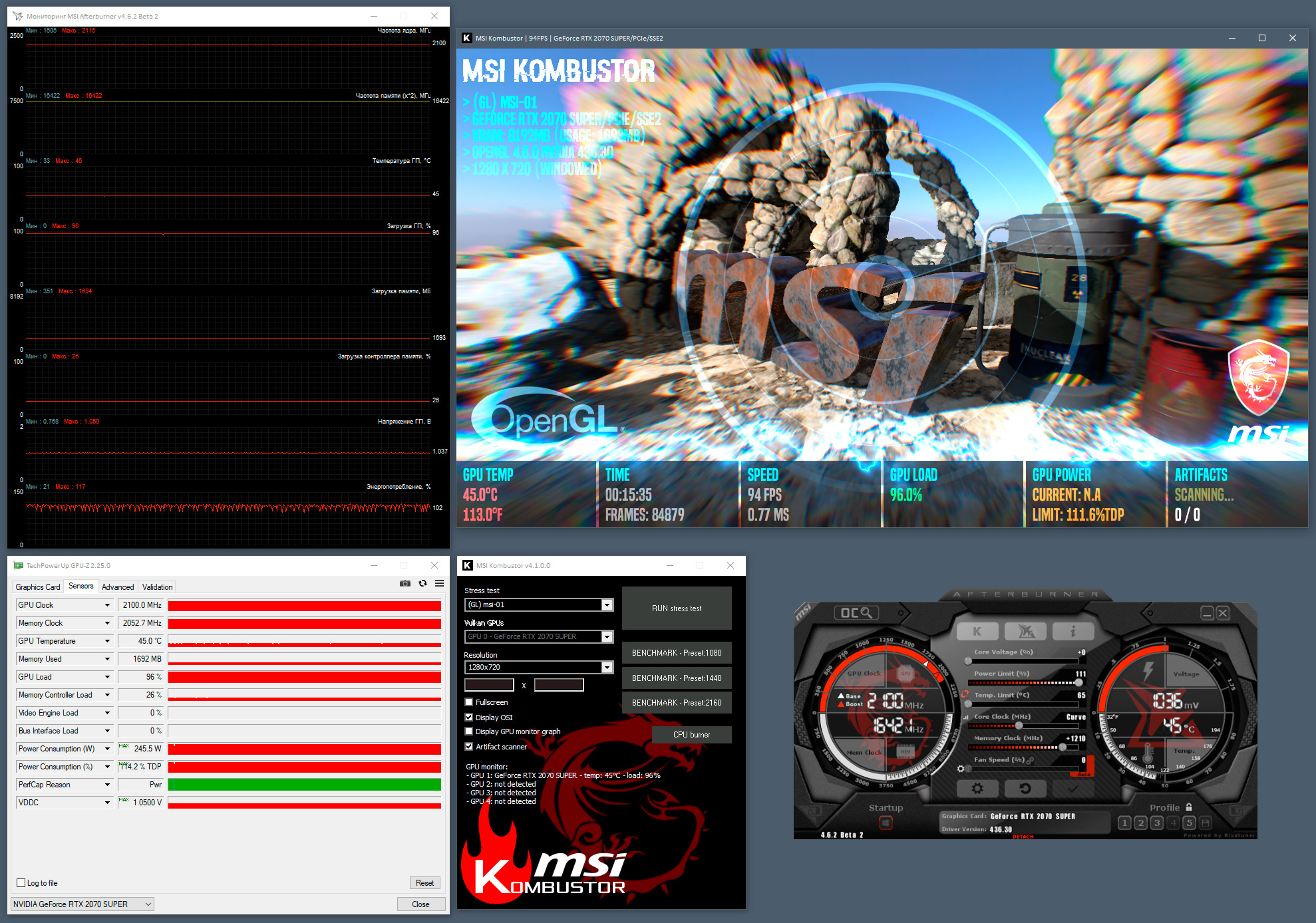
Task: Click the GPU-Z screenshot camera icon
Action: point(405,583)
